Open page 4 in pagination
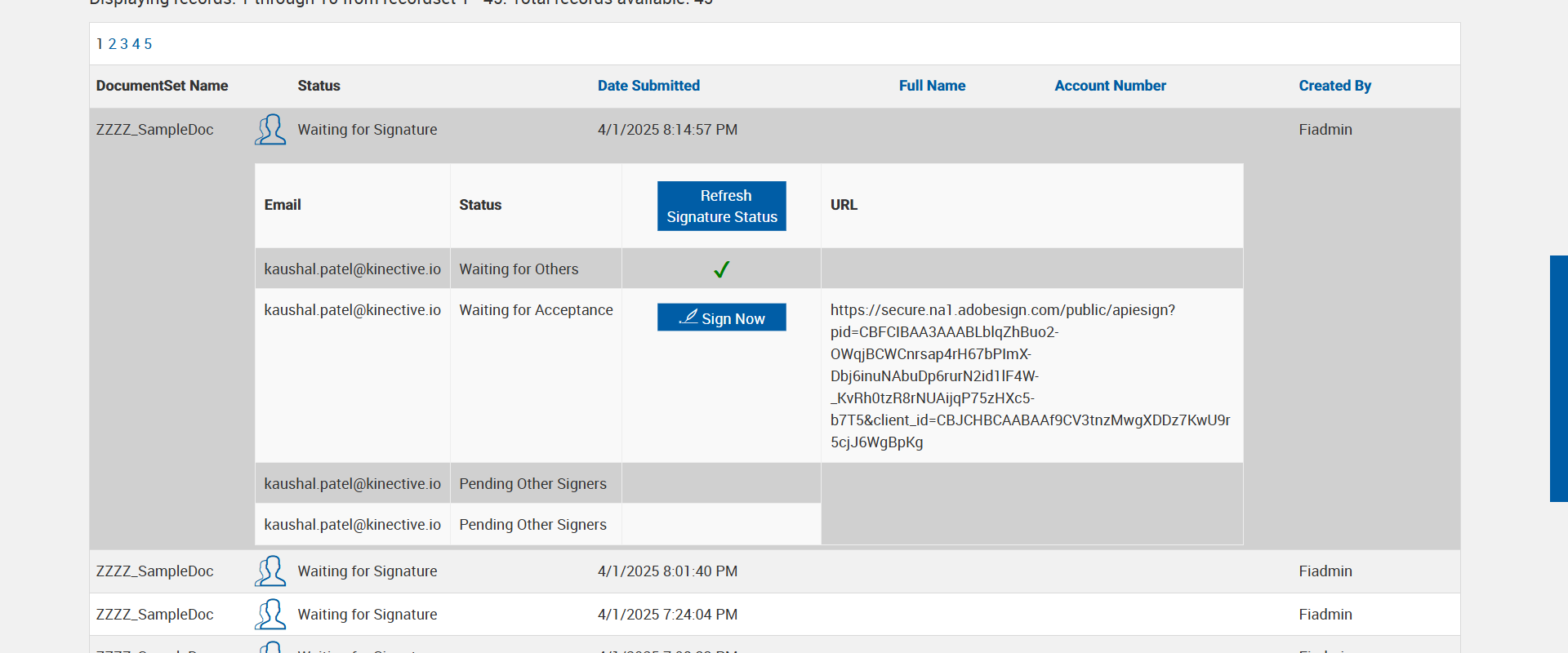This screenshot has width=1568, height=653. (136, 44)
